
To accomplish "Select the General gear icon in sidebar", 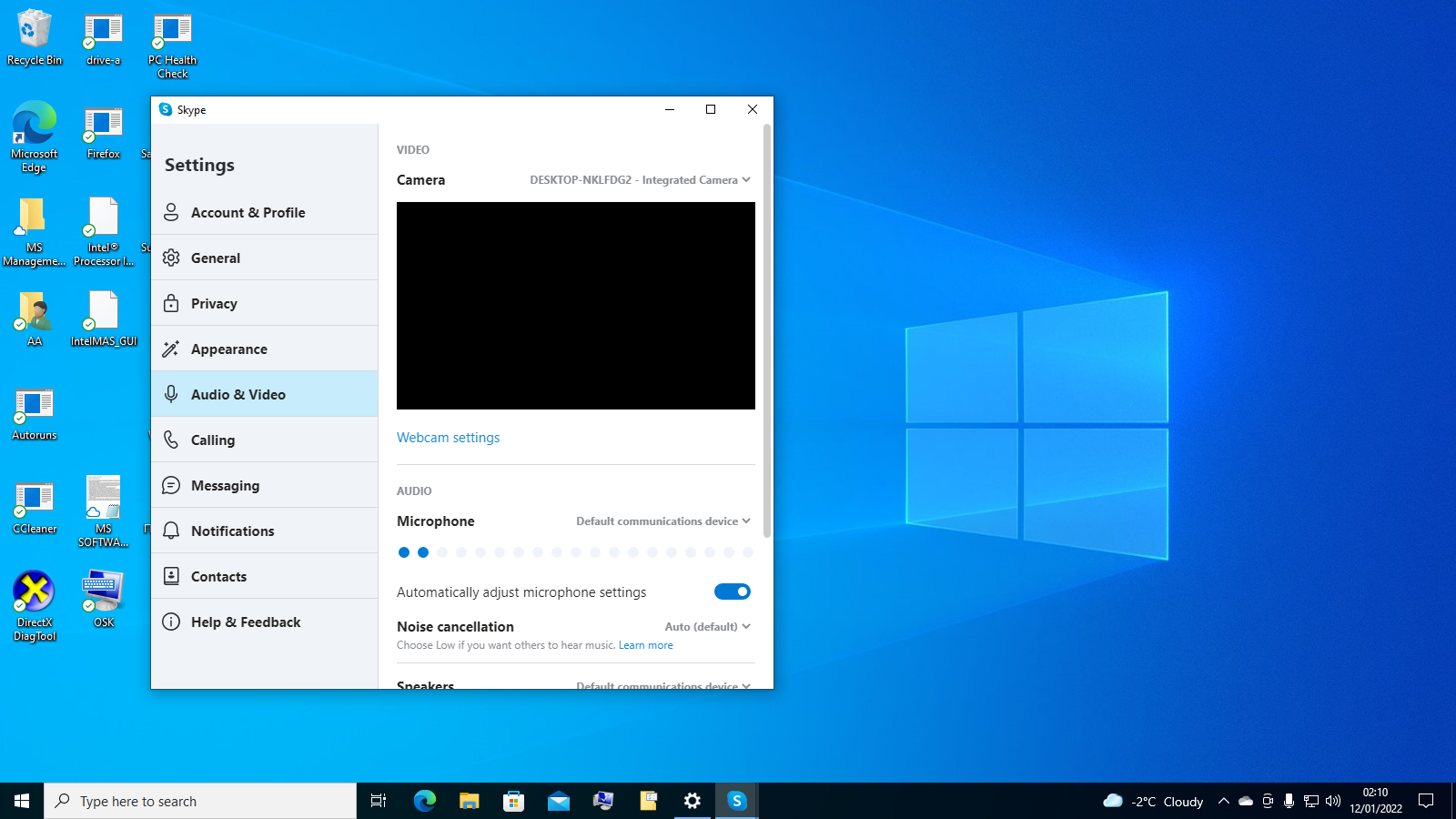I will click(x=171, y=258).
